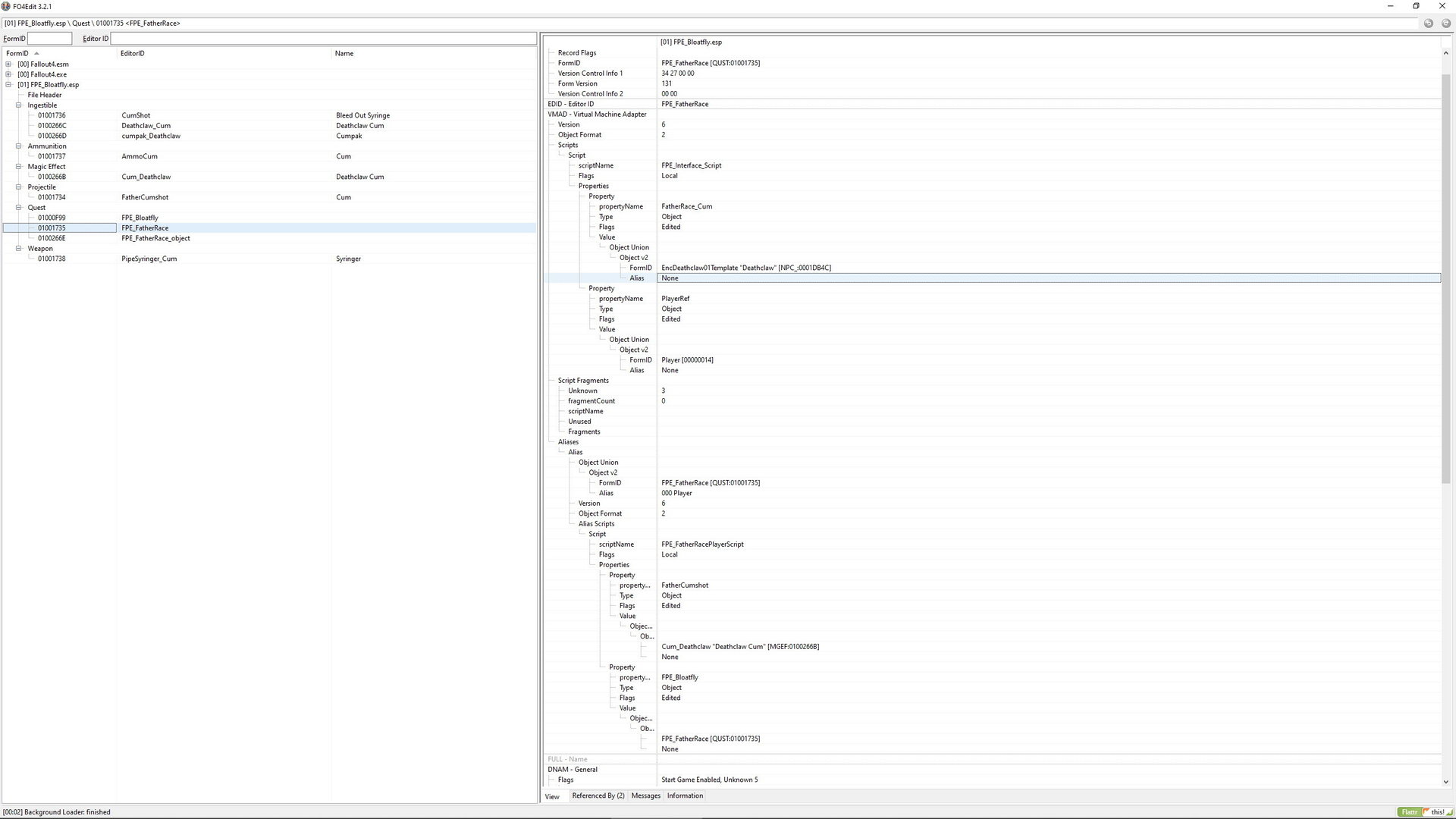Collapse the Projectile group
This screenshot has width=1456, height=819.
point(19,187)
